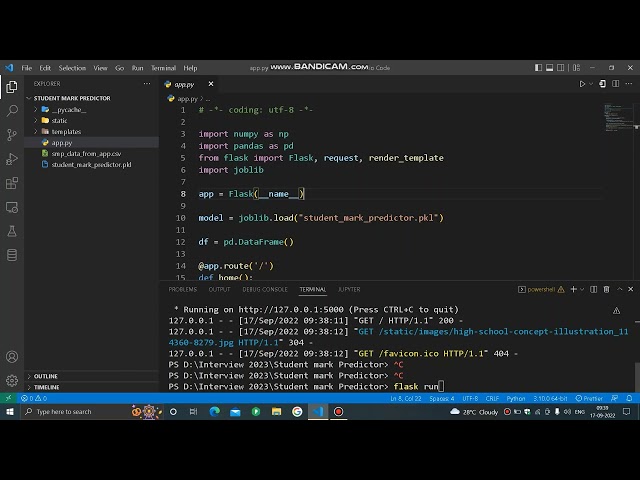Open smp_data_from_app.csv file
The image size is (640, 480).
pyautogui.click(x=91, y=153)
